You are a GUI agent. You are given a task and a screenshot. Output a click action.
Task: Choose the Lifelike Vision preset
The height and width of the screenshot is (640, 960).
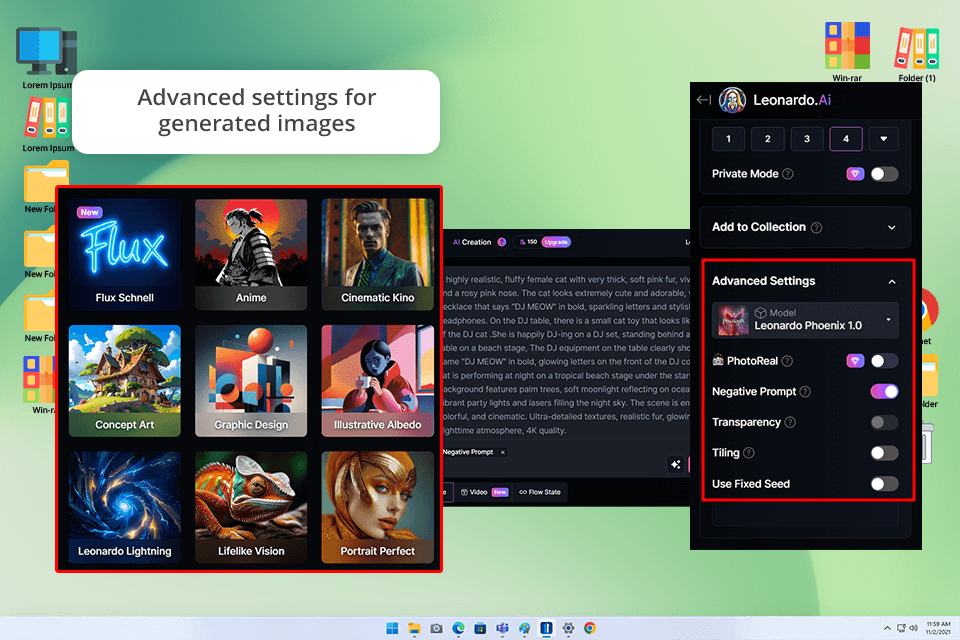(x=251, y=507)
